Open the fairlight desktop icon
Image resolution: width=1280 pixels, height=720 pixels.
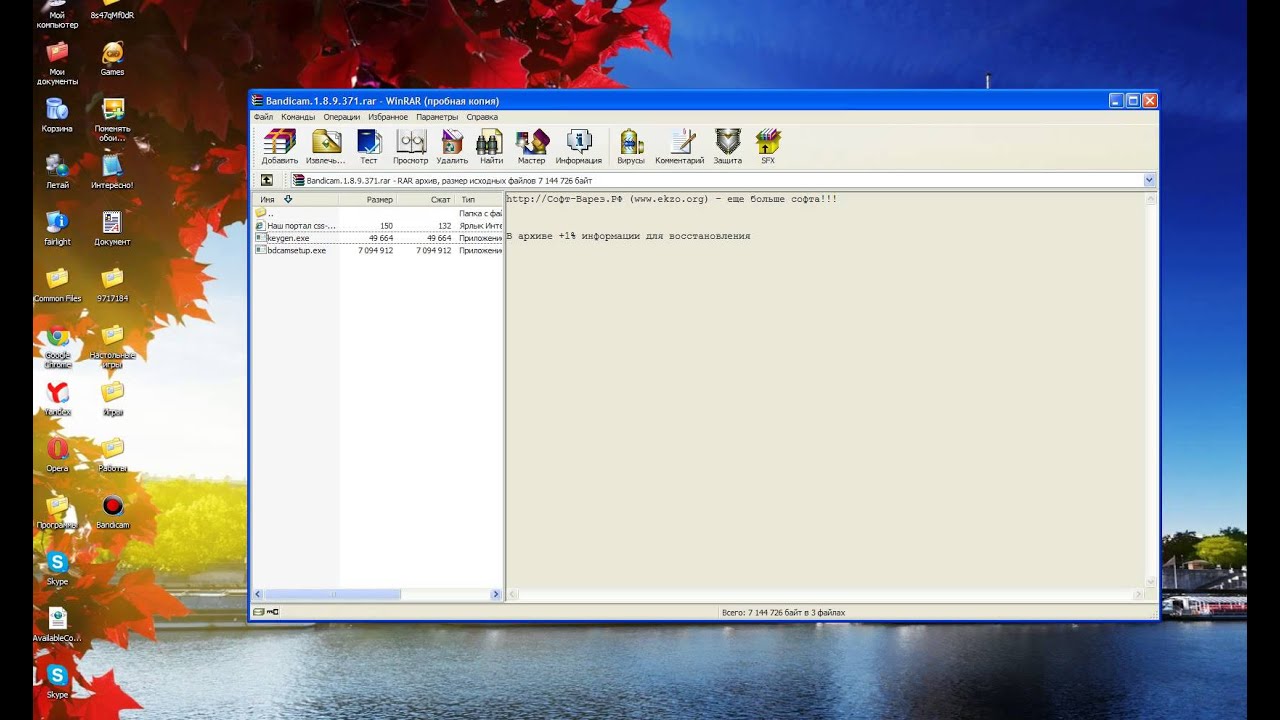point(57,229)
